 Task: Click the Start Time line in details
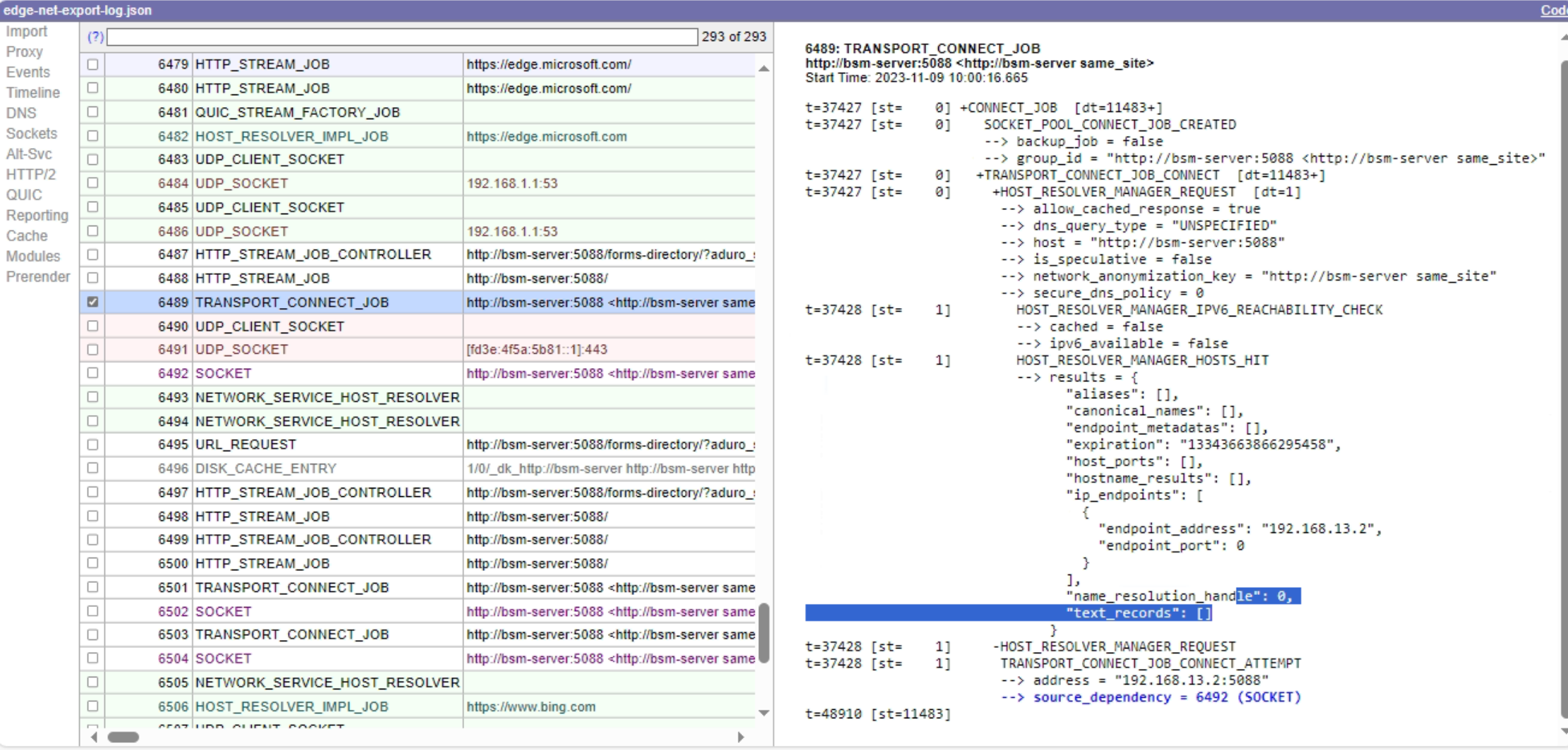point(916,78)
